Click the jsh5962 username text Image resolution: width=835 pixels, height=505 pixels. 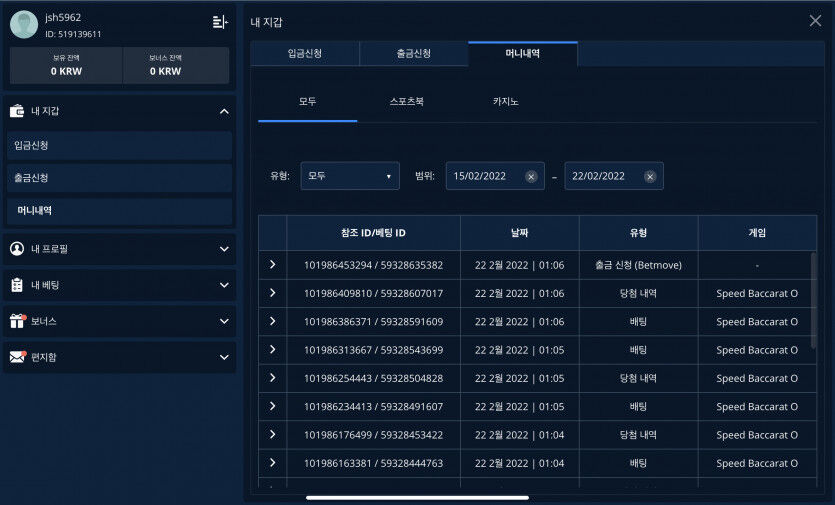click(x=63, y=17)
